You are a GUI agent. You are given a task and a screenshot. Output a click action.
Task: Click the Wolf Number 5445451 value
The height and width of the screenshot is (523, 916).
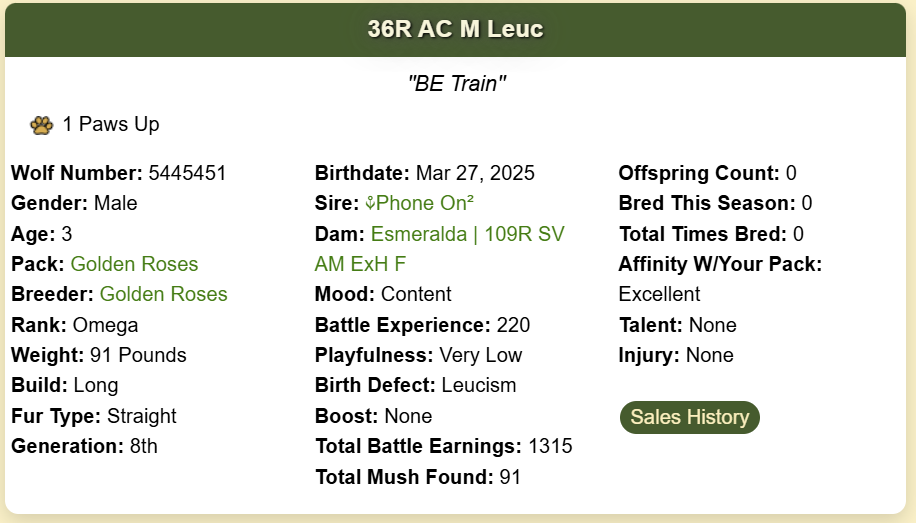tap(187, 173)
